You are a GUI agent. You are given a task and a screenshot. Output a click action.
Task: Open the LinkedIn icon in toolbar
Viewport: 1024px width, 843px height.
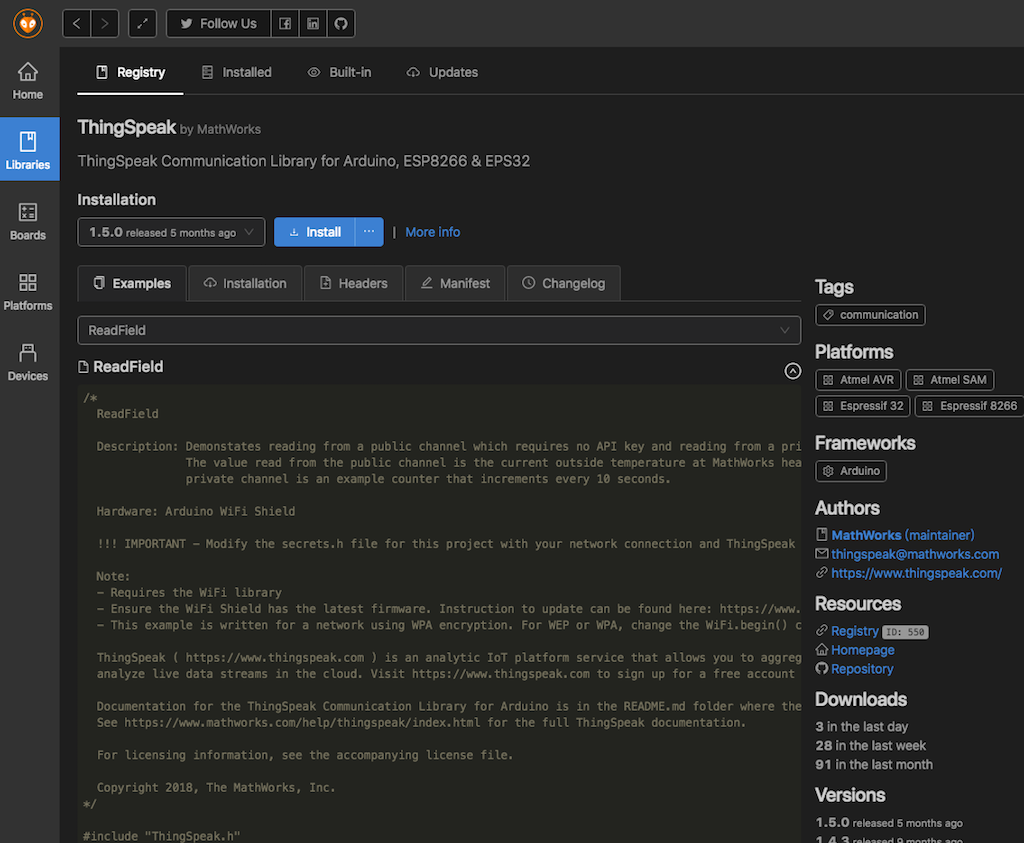pyautogui.click(x=313, y=24)
